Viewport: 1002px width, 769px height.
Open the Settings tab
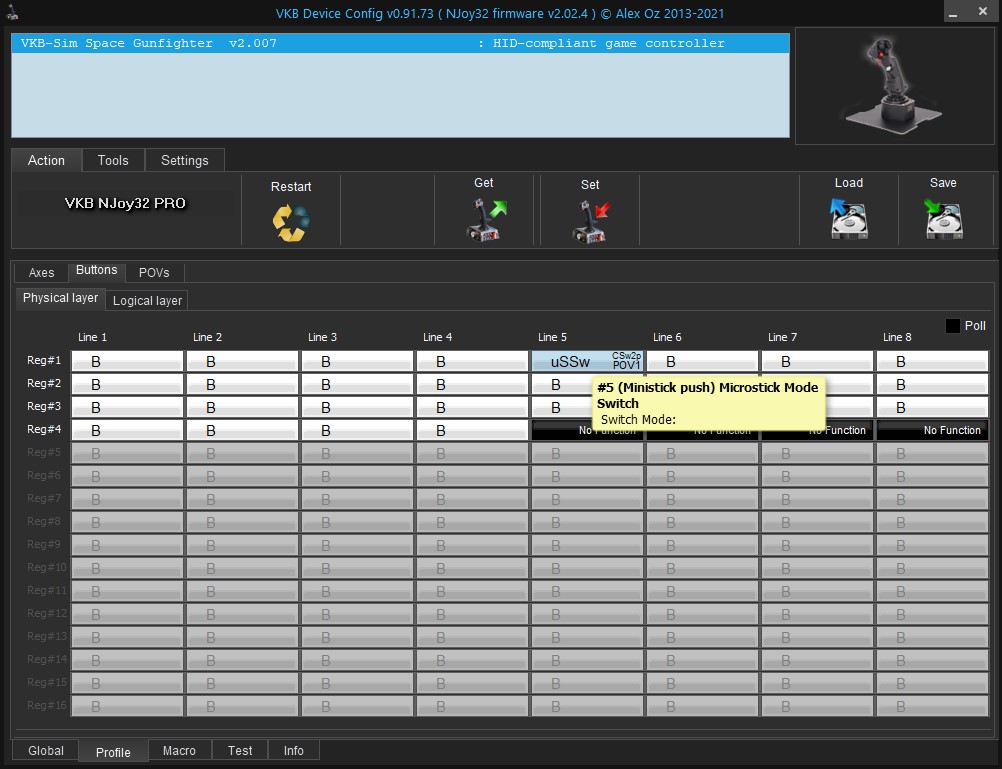pyautogui.click(x=185, y=160)
